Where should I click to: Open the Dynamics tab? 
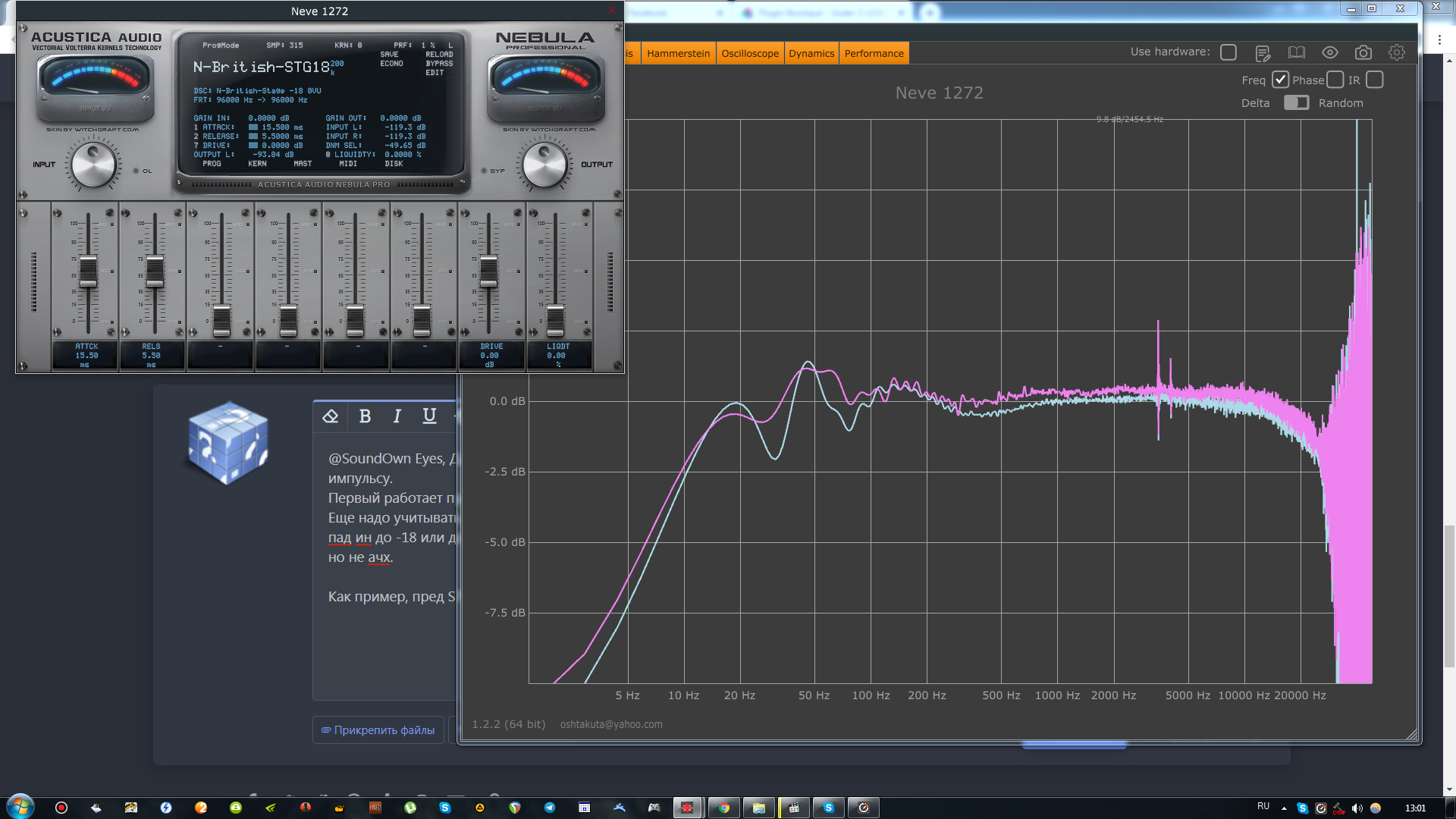pos(811,53)
